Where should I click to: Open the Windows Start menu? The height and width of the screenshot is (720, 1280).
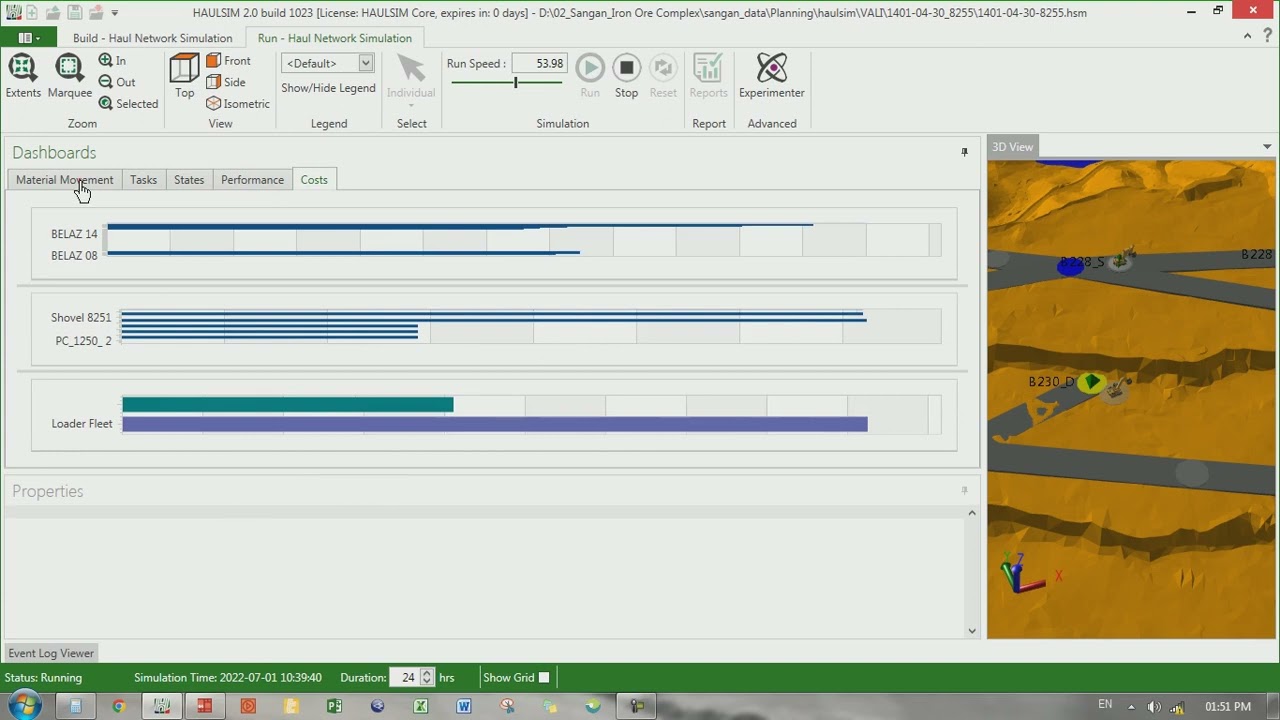[x=24, y=706]
